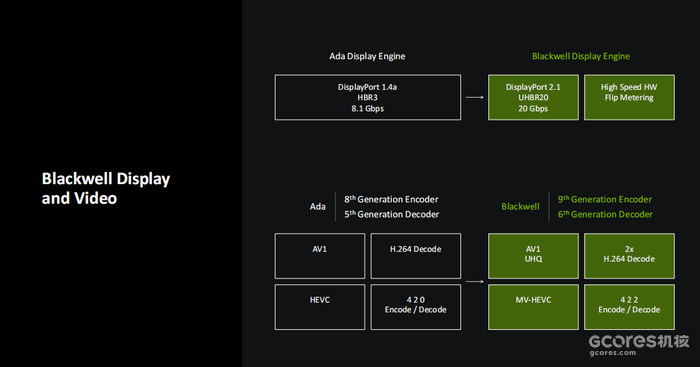The width and height of the screenshot is (700, 367).
Task: Click the Blackwell Display and Video title
Action: [x=106, y=188]
